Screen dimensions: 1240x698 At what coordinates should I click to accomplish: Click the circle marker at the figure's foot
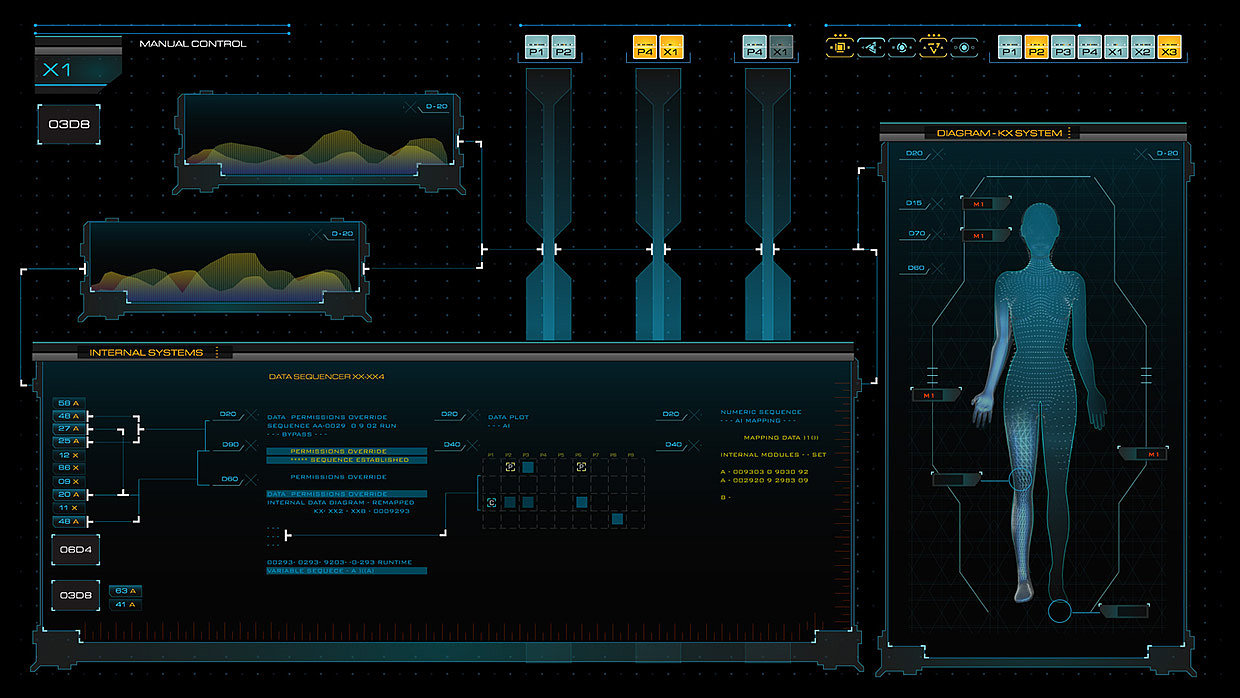click(1059, 610)
